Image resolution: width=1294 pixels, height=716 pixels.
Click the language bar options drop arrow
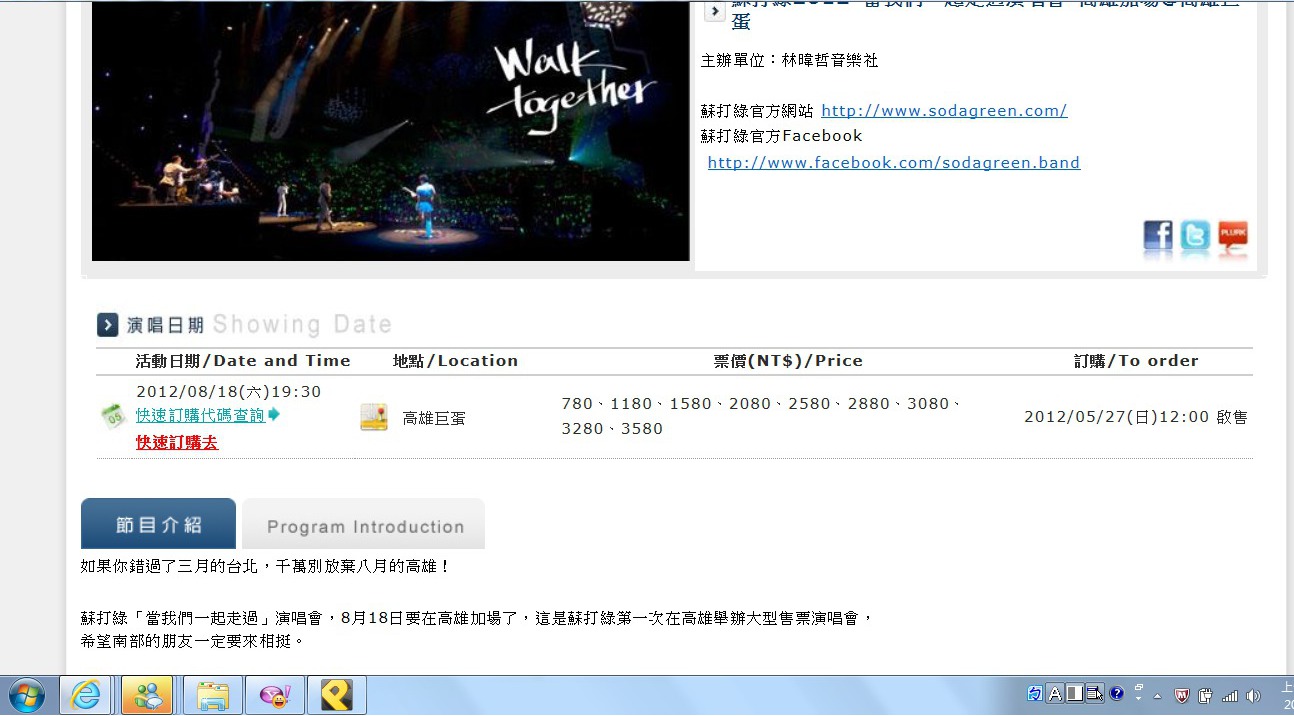pos(1139,698)
